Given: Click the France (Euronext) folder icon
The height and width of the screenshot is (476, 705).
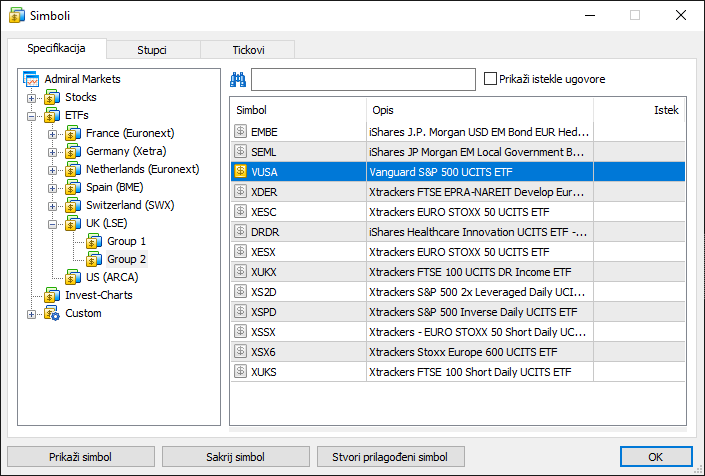Looking at the screenshot, I should pyautogui.click(x=73, y=133).
